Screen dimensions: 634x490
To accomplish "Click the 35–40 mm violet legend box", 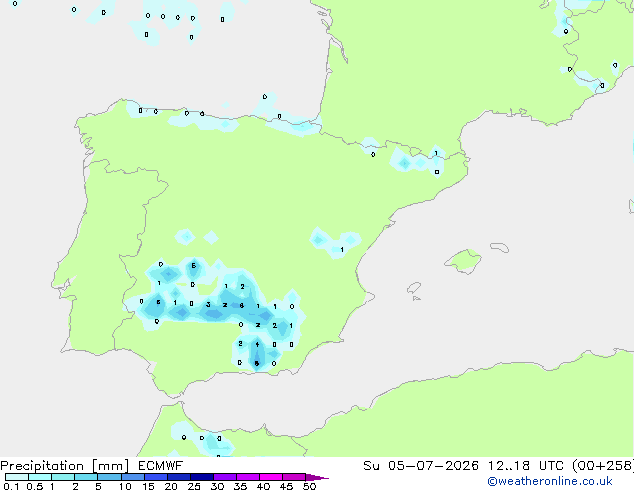I will point(247,477).
